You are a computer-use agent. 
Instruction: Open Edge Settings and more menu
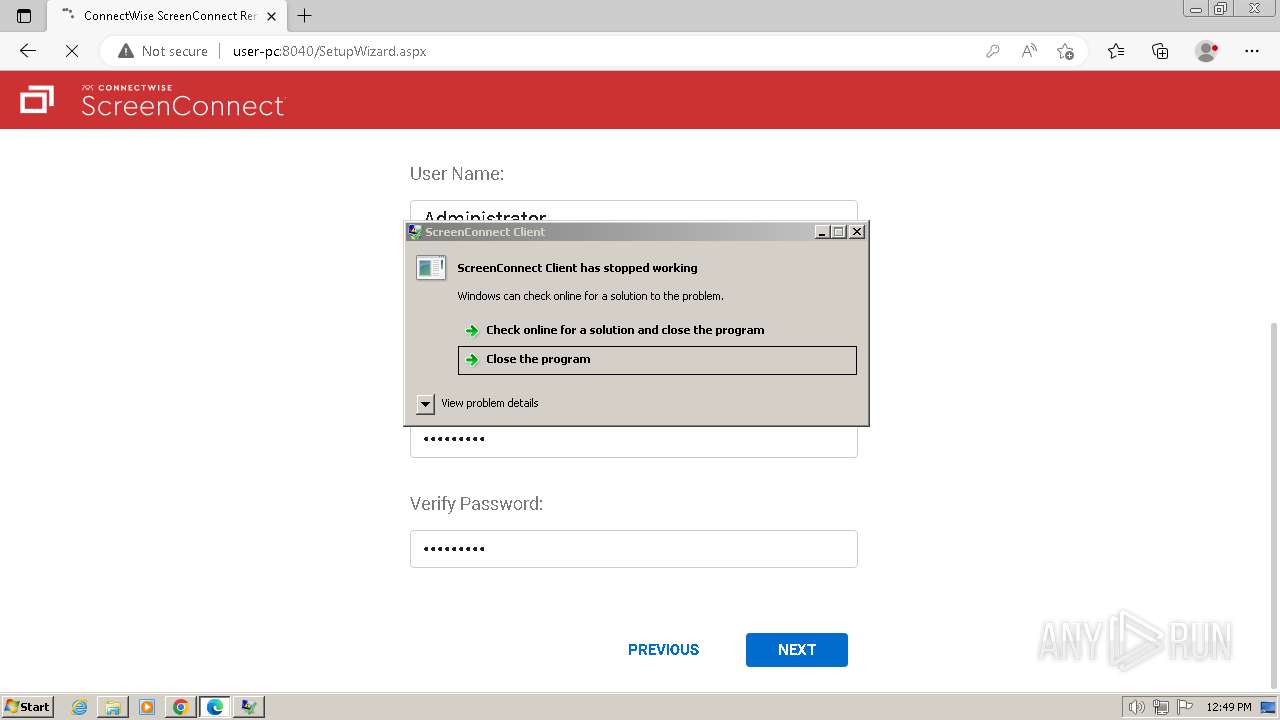(x=1252, y=51)
